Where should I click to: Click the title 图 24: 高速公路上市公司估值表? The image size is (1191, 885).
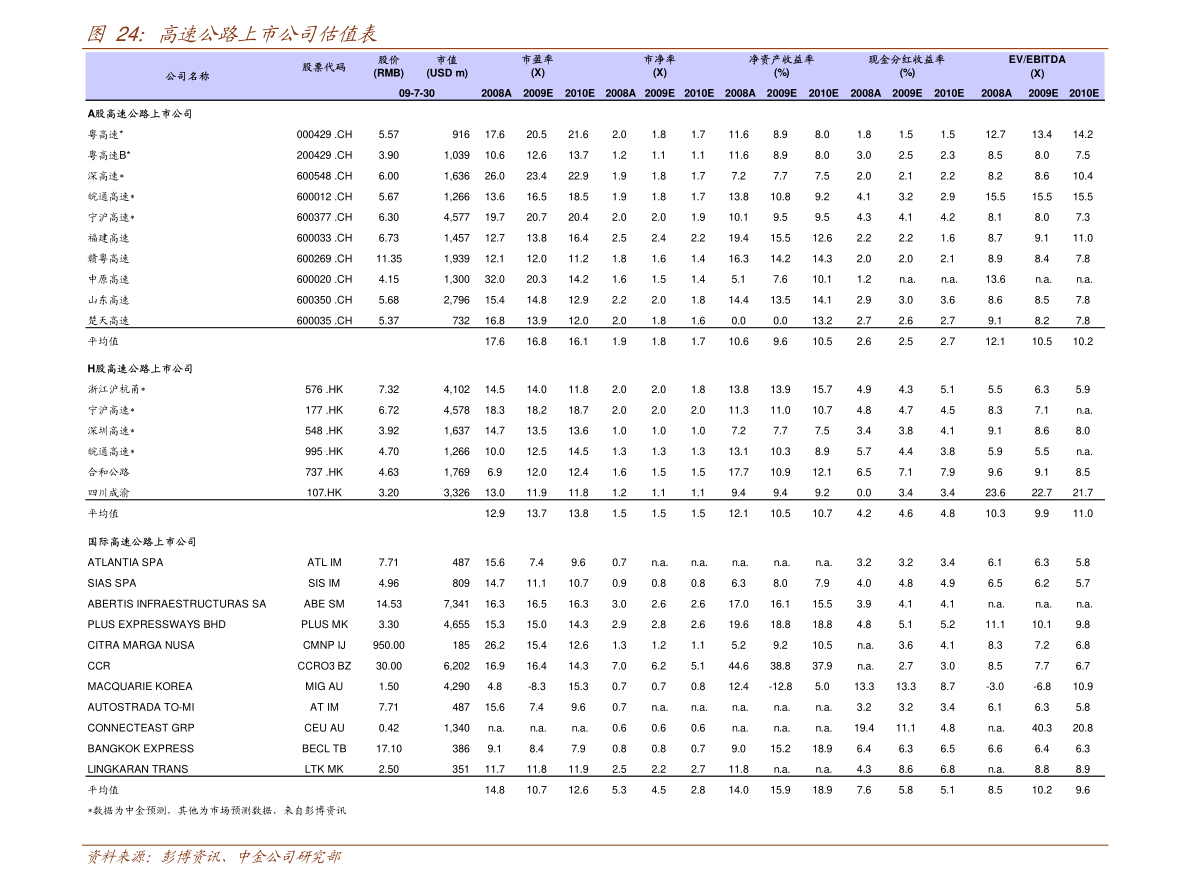pyautogui.click(x=232, y=34)
